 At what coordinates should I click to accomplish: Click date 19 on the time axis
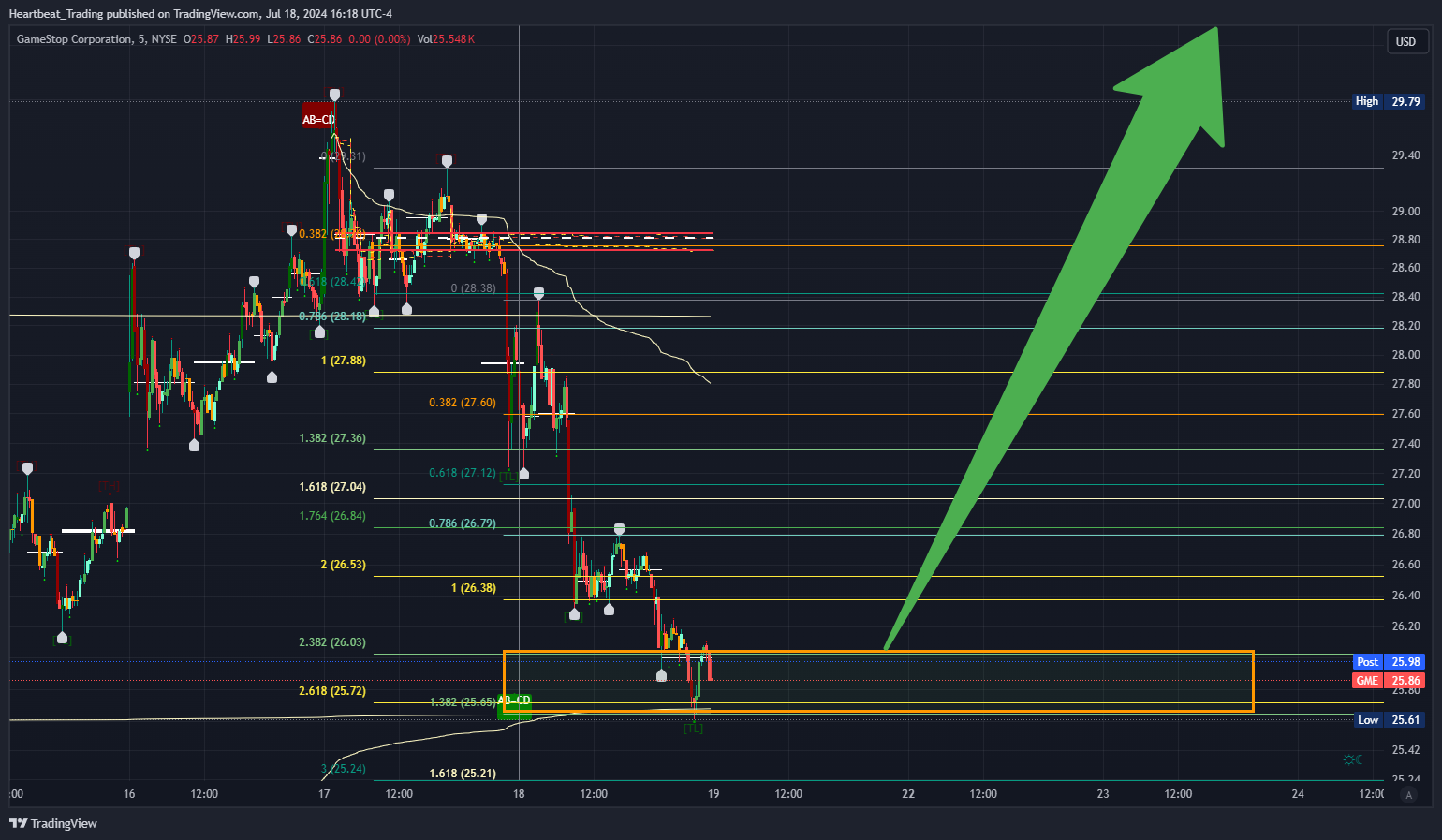click(x=714, y=794)
